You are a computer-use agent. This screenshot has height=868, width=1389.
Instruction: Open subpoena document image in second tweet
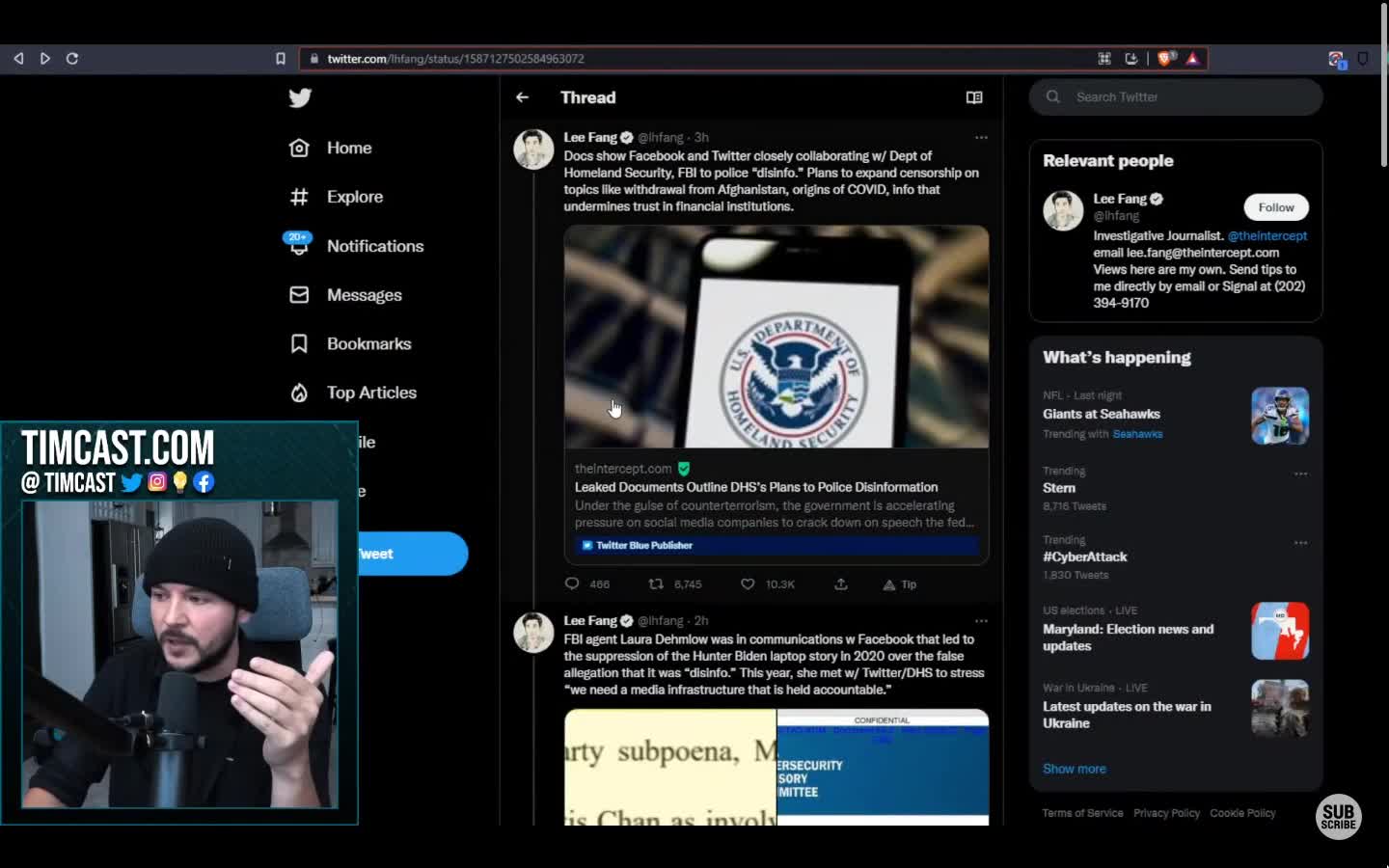tap(670, 768)
